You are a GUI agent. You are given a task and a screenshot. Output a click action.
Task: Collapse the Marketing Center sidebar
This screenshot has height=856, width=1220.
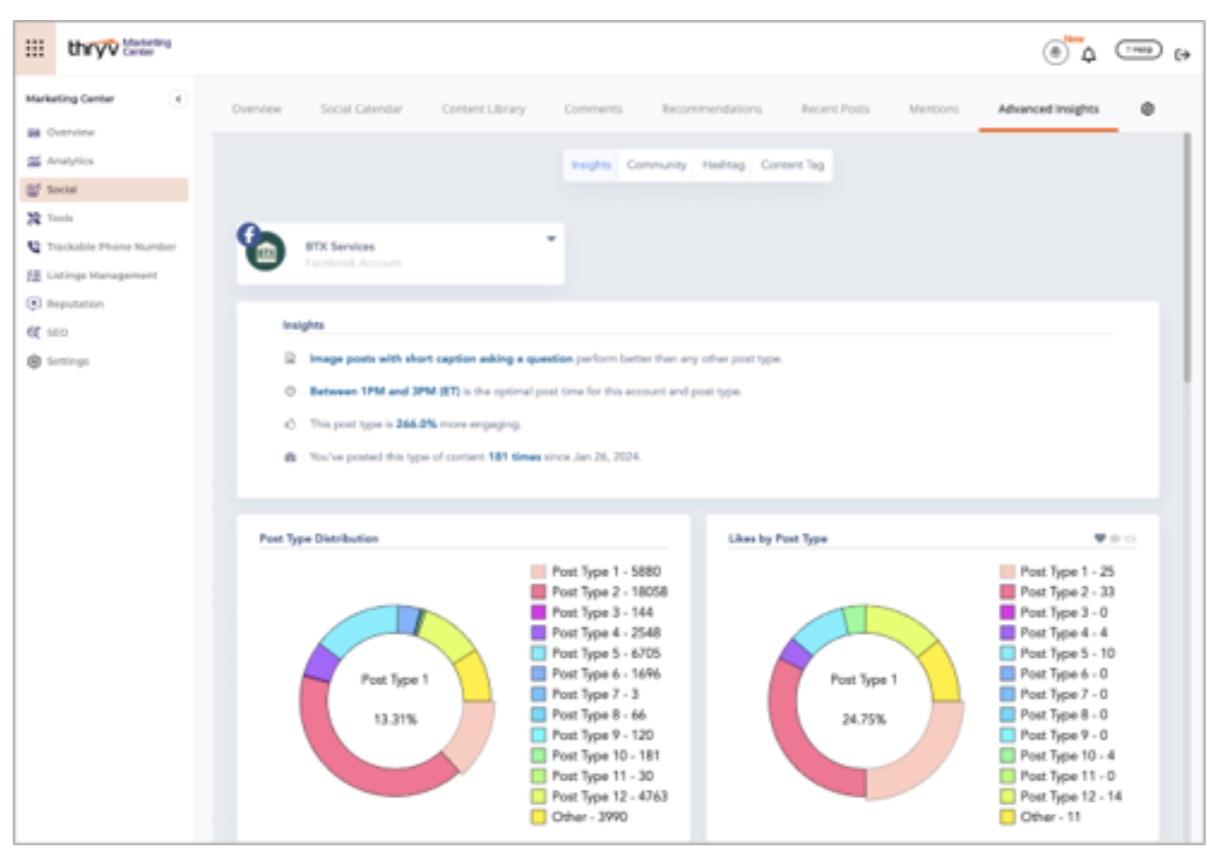[178, 99]
